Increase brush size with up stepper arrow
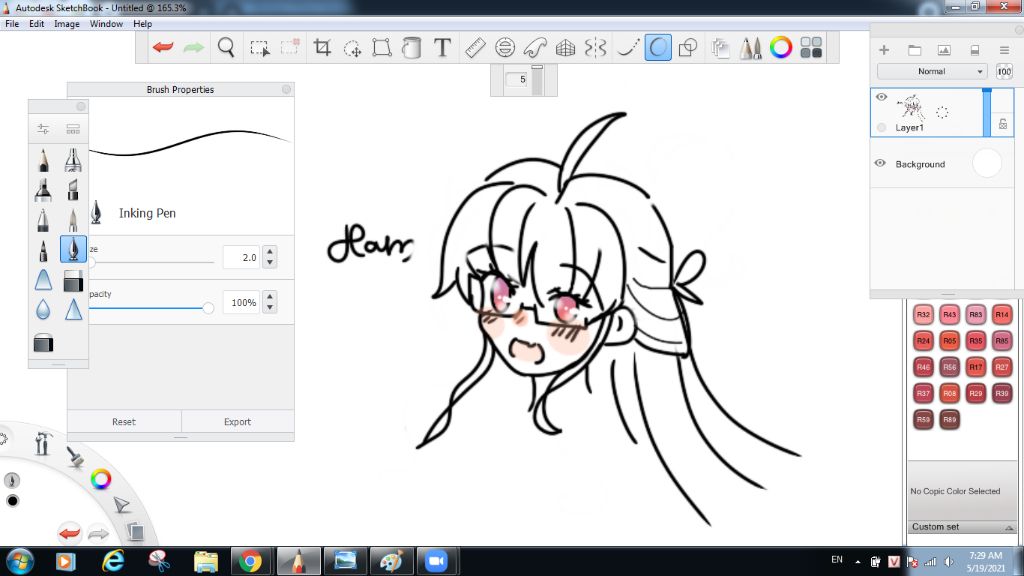Screen dimensions: 1024x576 click(270, 251)
